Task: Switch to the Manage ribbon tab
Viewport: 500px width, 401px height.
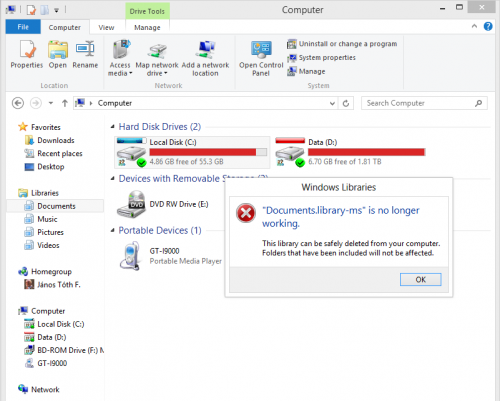Action: (x=147, y=27)
